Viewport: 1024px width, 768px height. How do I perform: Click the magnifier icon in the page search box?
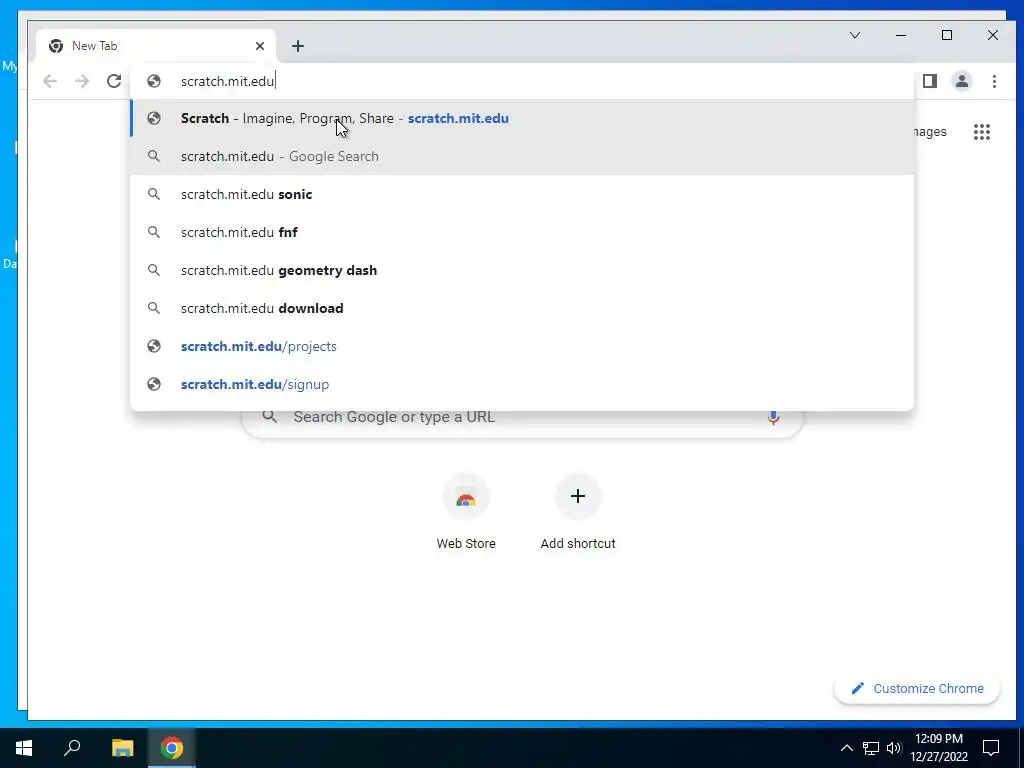coord(270,416)
